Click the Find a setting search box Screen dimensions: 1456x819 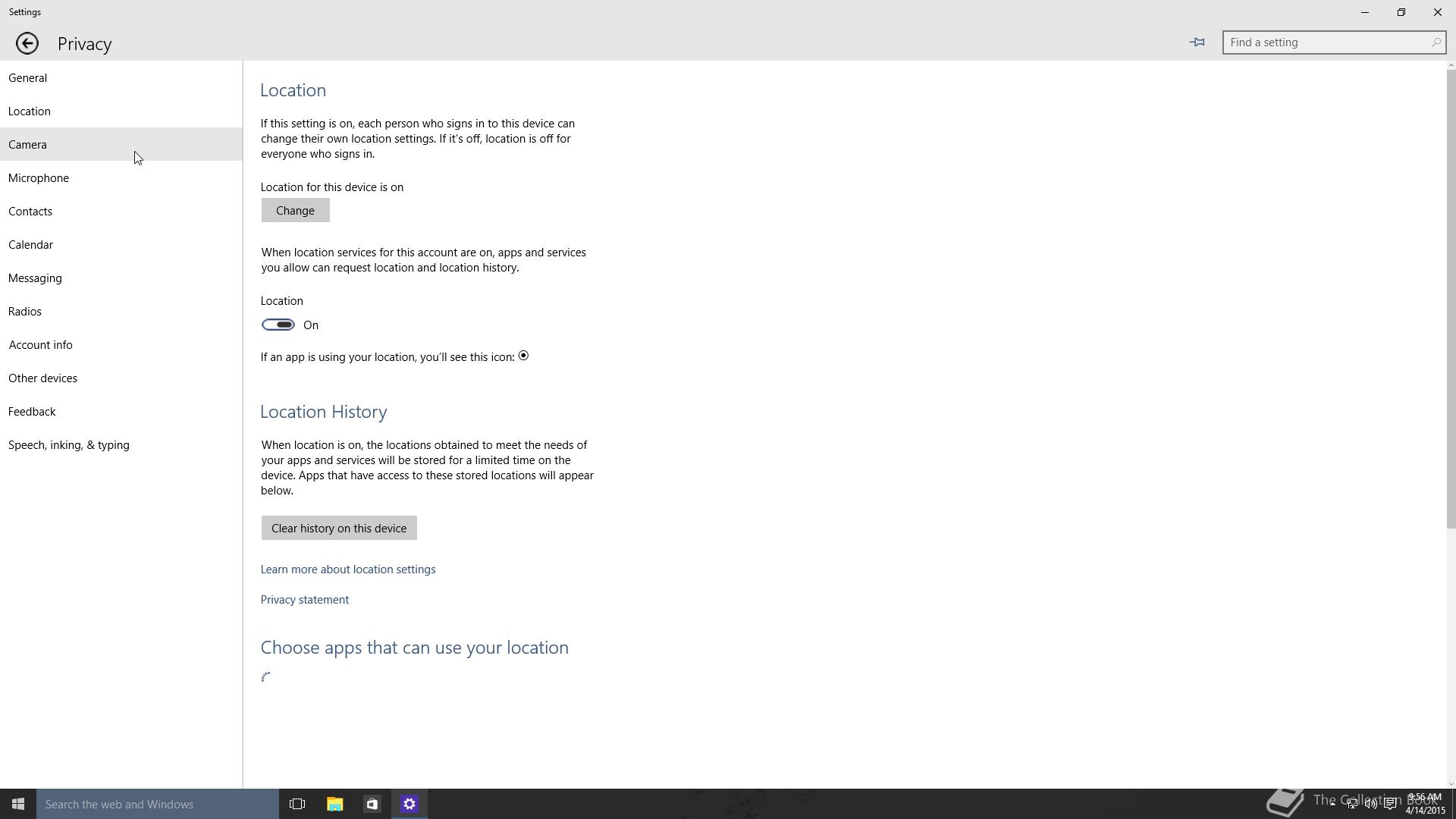tap(1323, 42)
